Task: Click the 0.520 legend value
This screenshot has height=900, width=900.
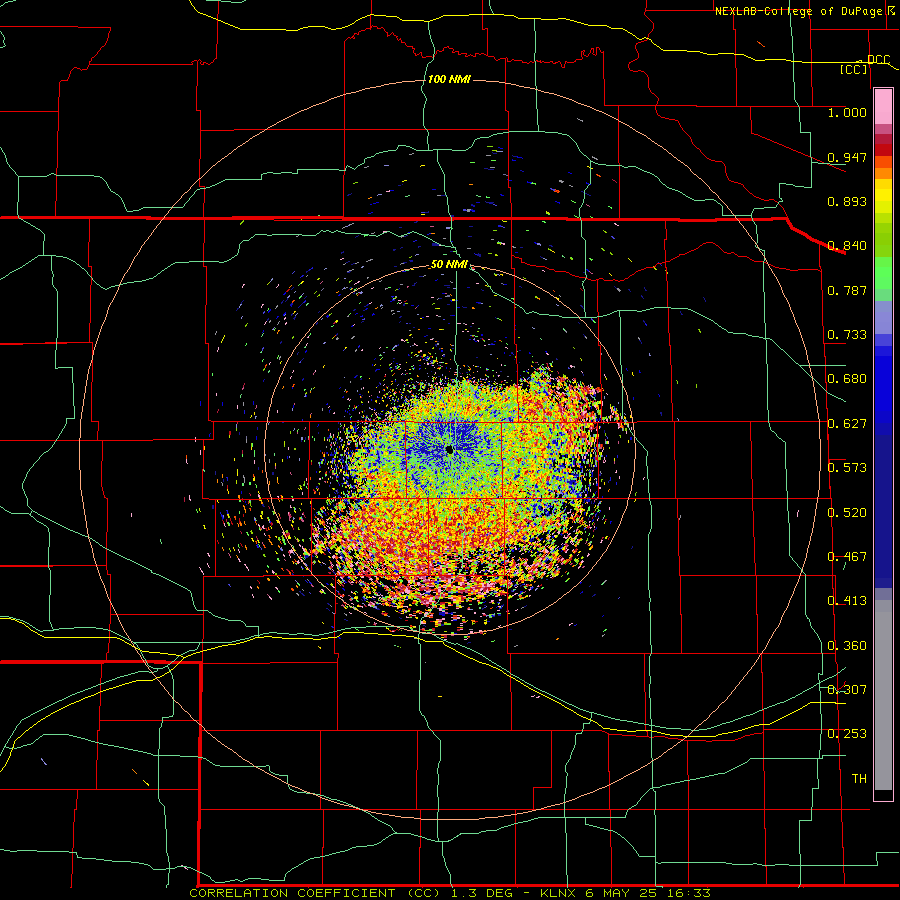Action: pyautogui.click(x=847, y=513)
